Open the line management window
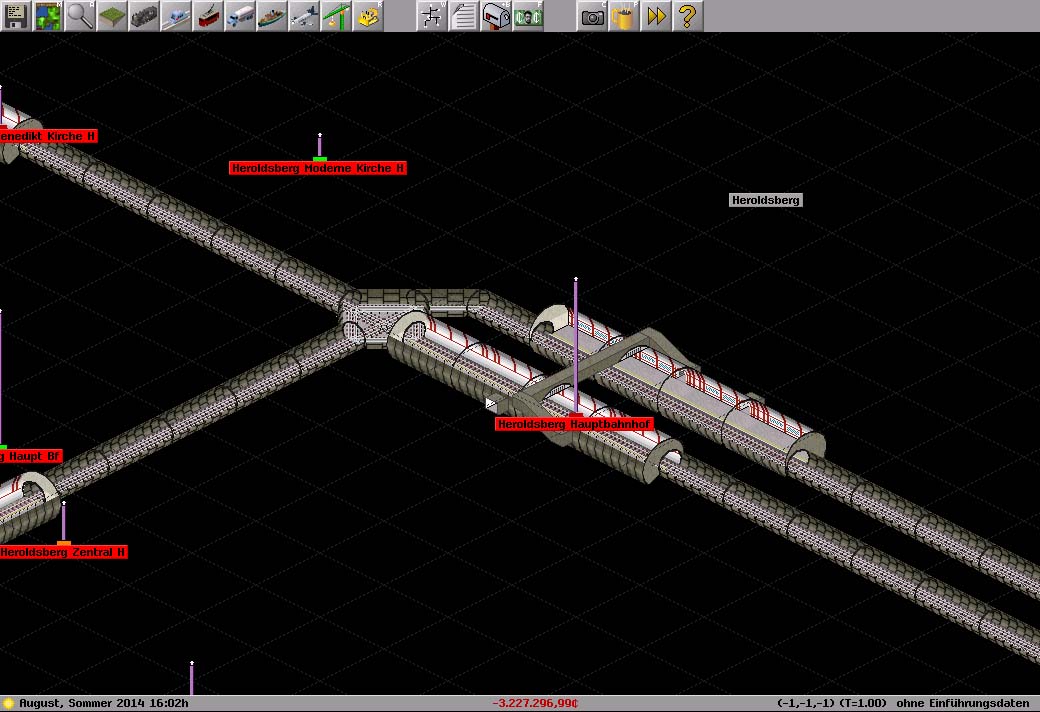The width and height of the screenshot is (1040, 712). (x=432, y=16)
